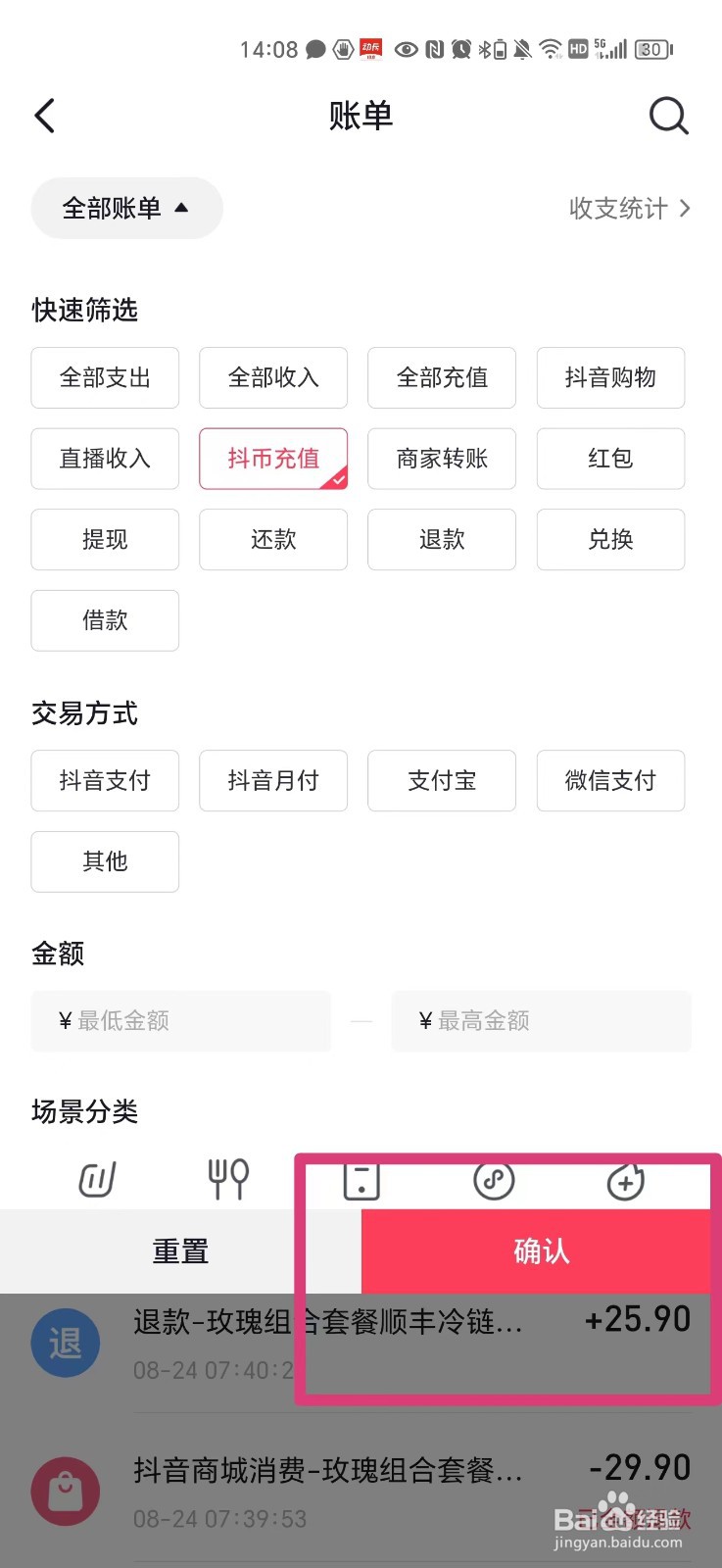Toggle the 微信支付 payment method filter

click(610, 780)
